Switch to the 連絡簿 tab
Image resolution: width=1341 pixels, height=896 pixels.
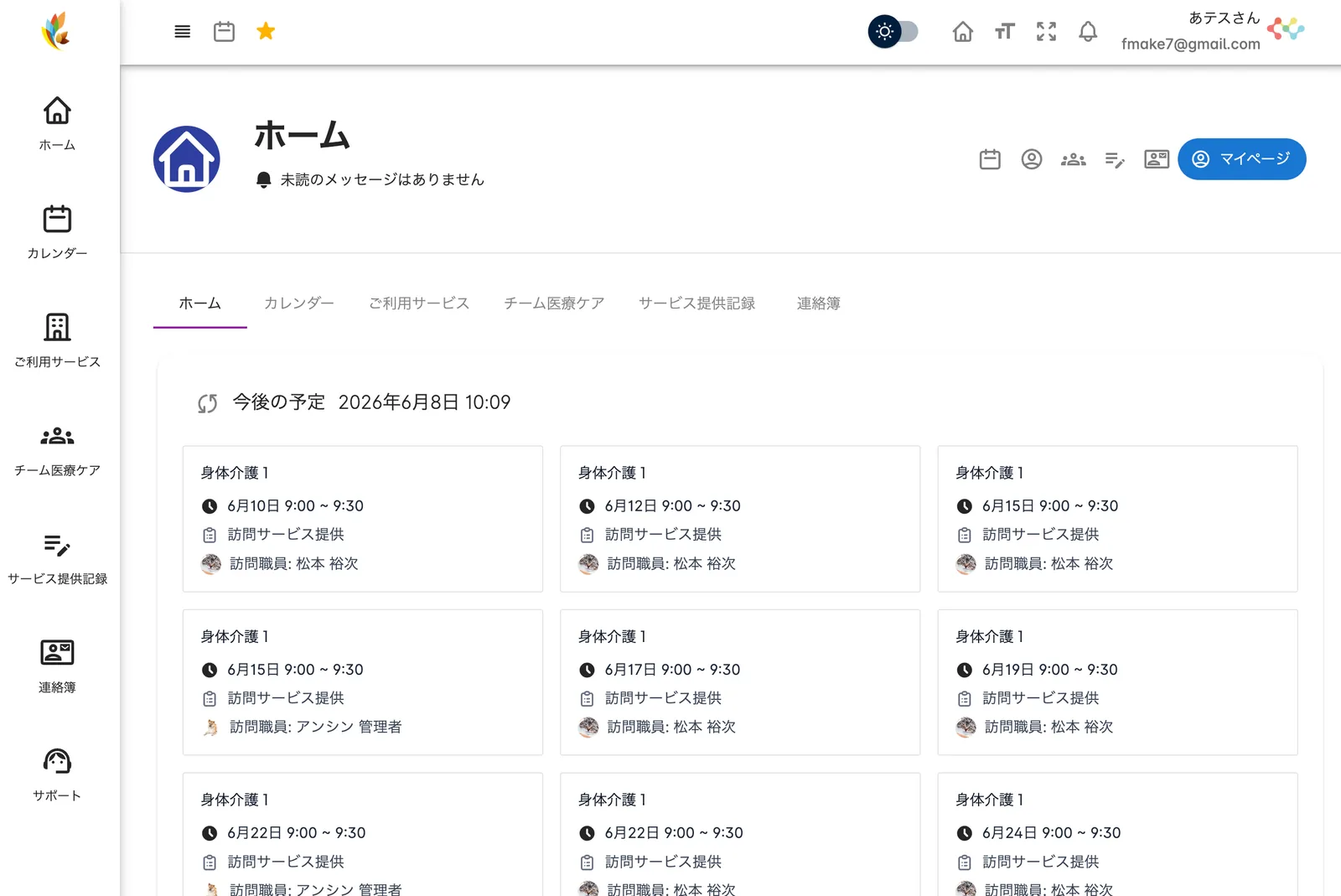[819, 303]
